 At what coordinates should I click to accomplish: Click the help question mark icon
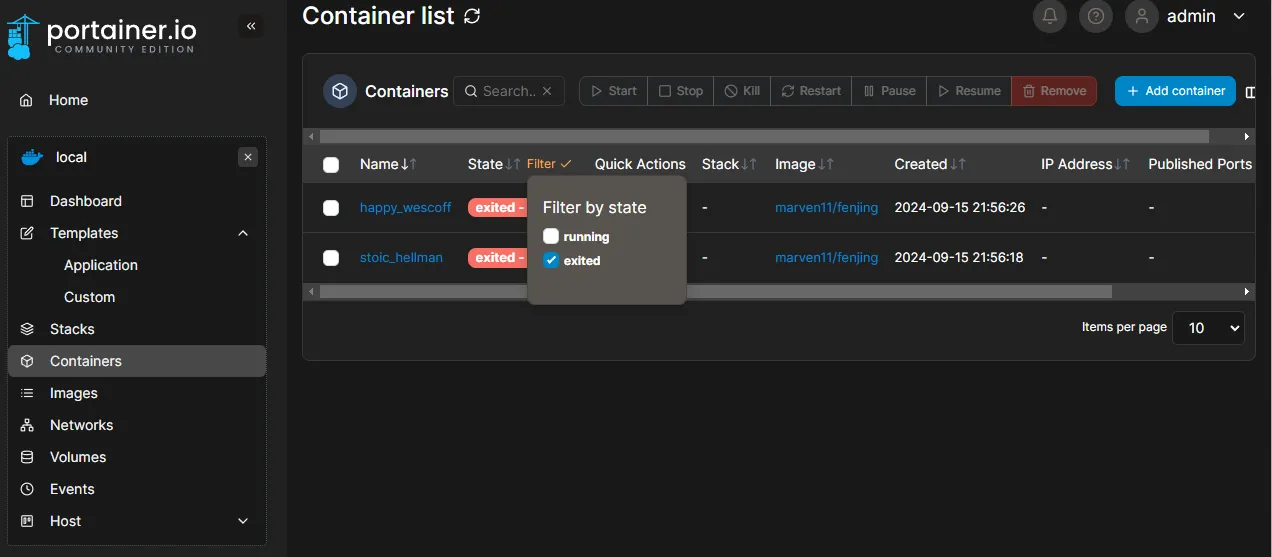(x=1096, y=16)
